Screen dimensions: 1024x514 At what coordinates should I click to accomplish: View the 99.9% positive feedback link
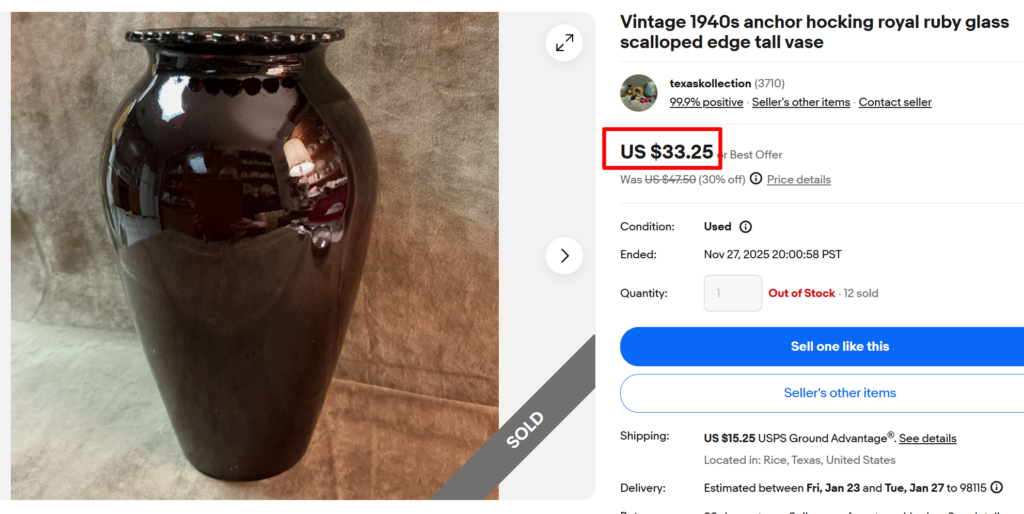point(706,102)
